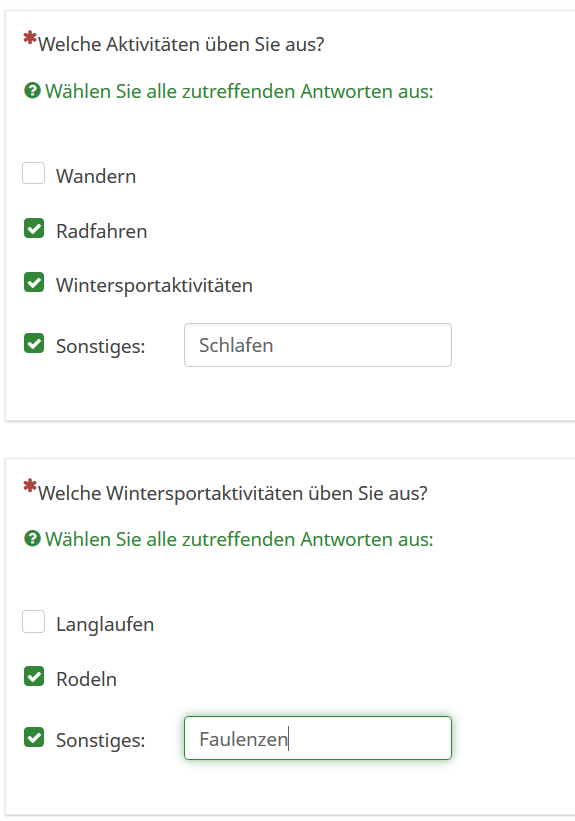The height and width of the screenshot is (821, 575).
Task: Click the help icon under the Wintersportaktivitäten question
Action: click(32, 539)
